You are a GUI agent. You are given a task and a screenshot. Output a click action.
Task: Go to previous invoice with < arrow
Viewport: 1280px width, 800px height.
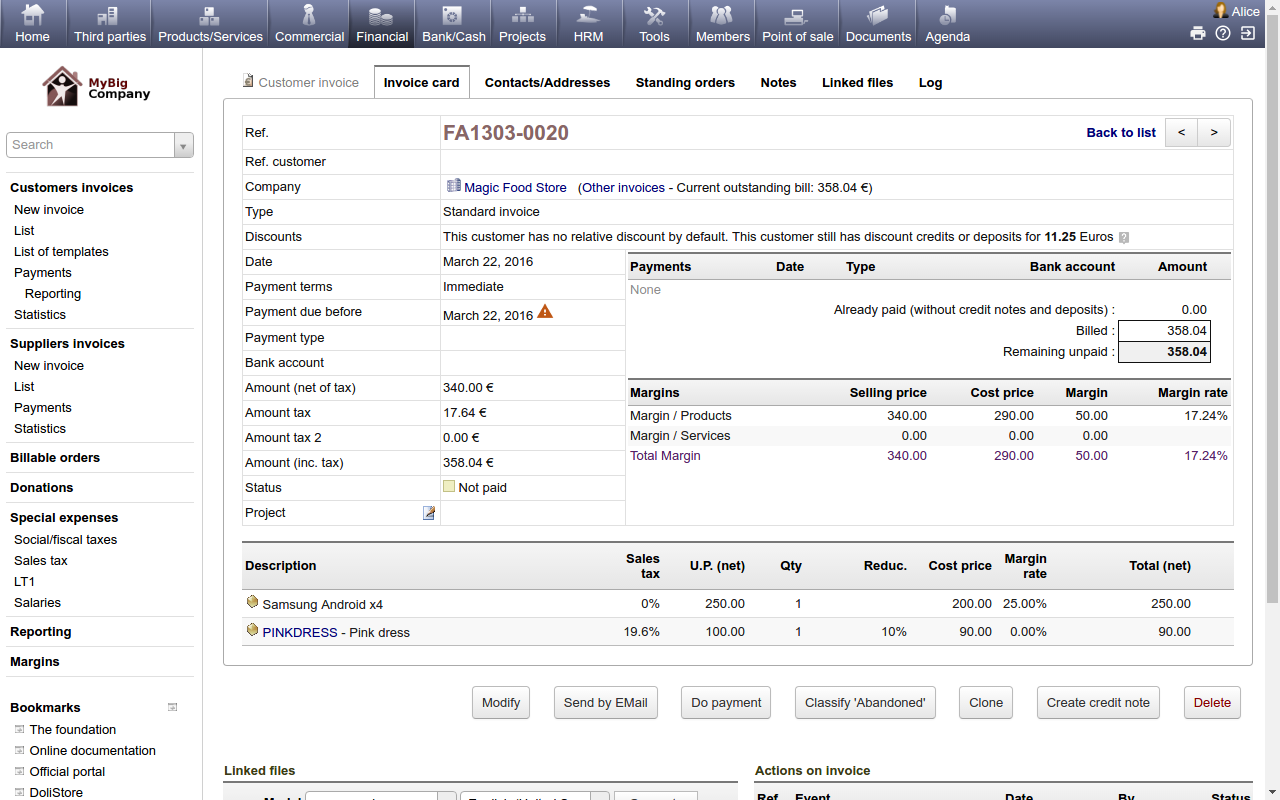tap(1181, 133)
